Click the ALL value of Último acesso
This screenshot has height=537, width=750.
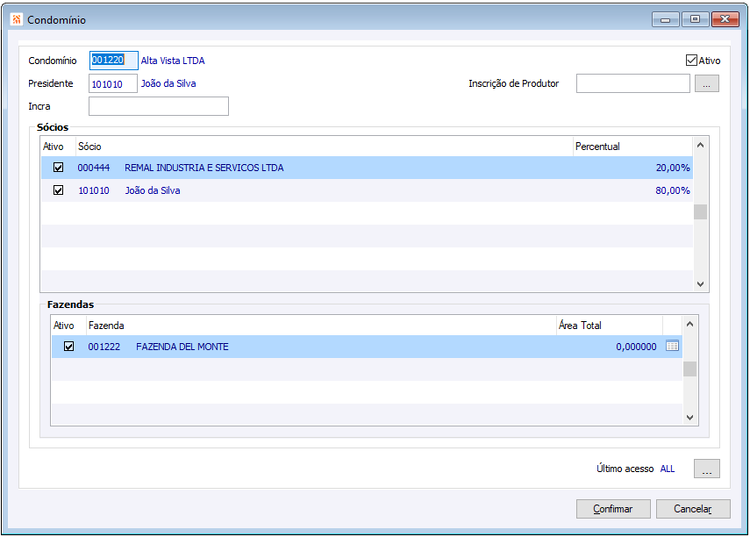coord(667,469)
